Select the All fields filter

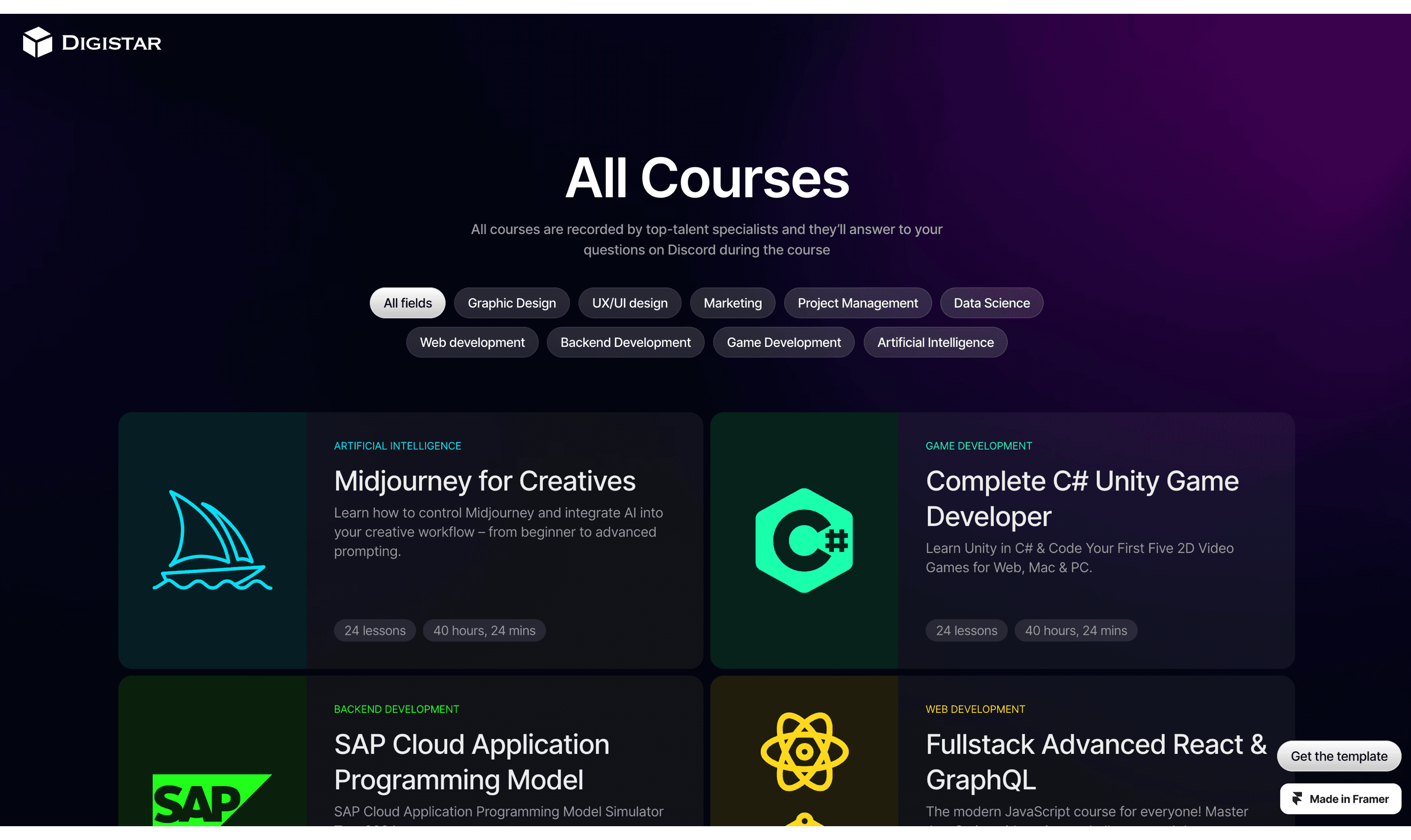408,303
